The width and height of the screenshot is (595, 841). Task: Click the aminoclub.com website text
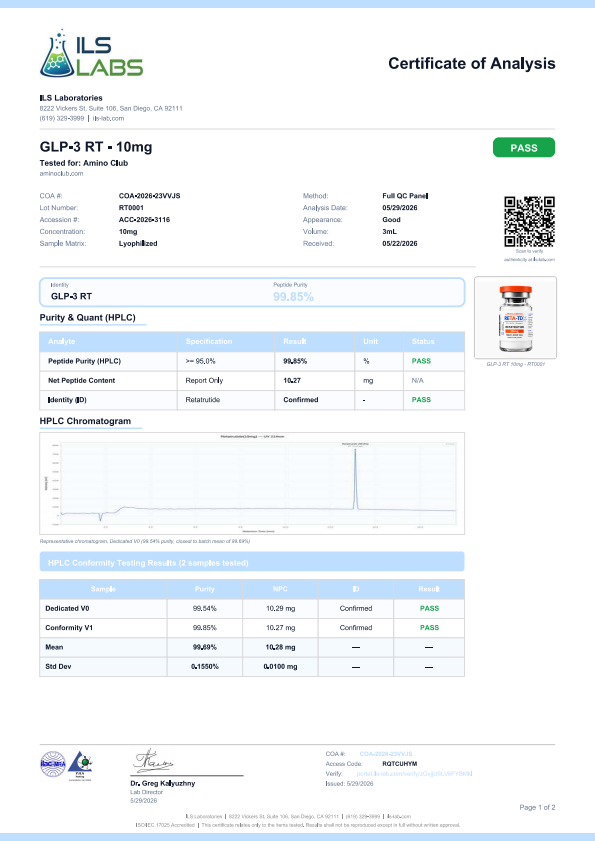click(x=61, y=174)
